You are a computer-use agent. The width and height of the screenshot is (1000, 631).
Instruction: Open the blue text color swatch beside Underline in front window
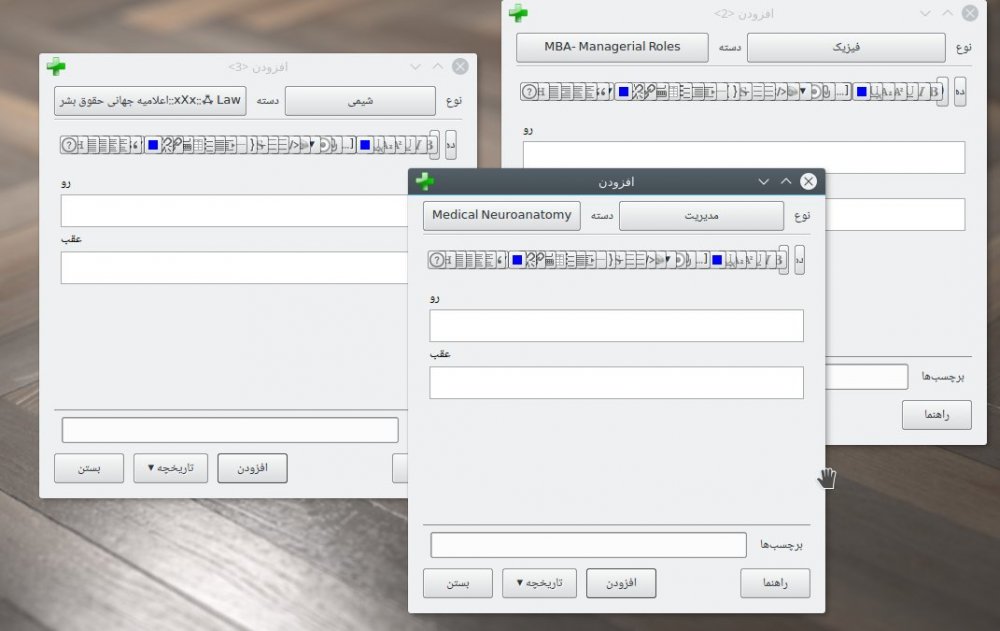pos(717,260)
